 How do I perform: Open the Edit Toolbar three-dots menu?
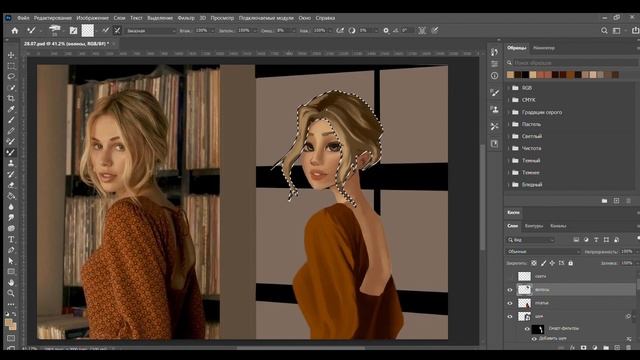11,304
